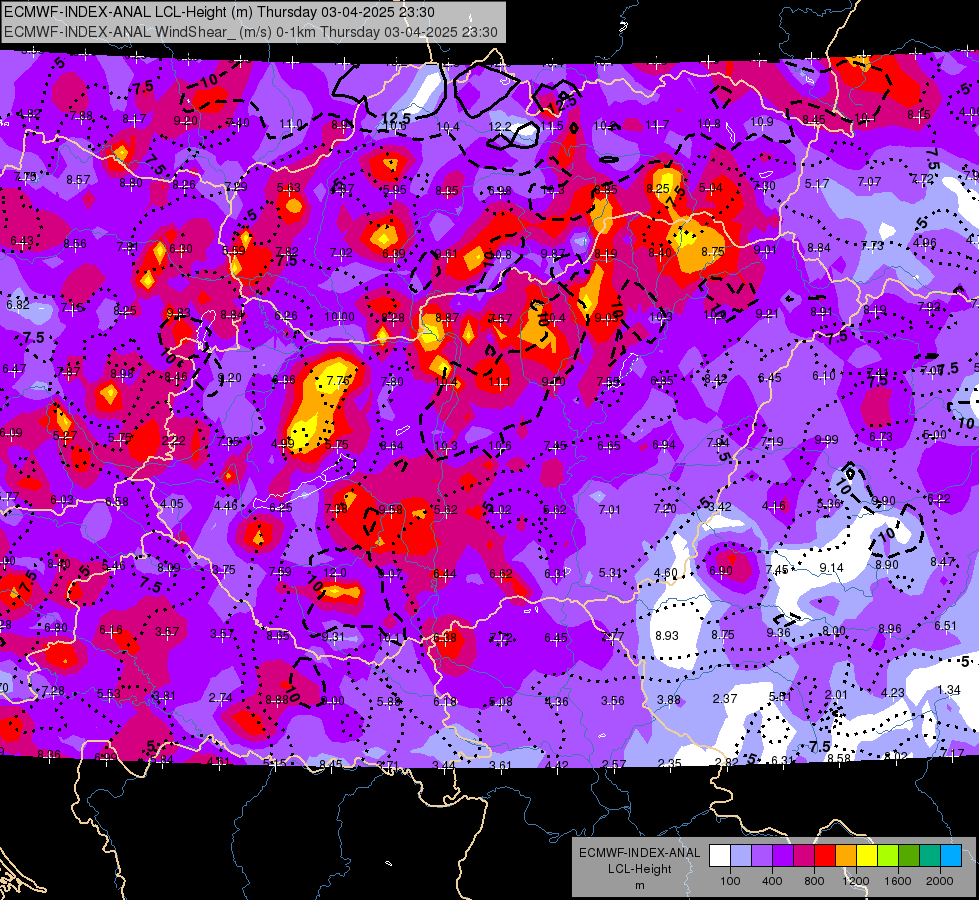Click the wind shear value 10.00
Image resolution: width=979 pixels, height=900 pixels.
coord(340,317)
